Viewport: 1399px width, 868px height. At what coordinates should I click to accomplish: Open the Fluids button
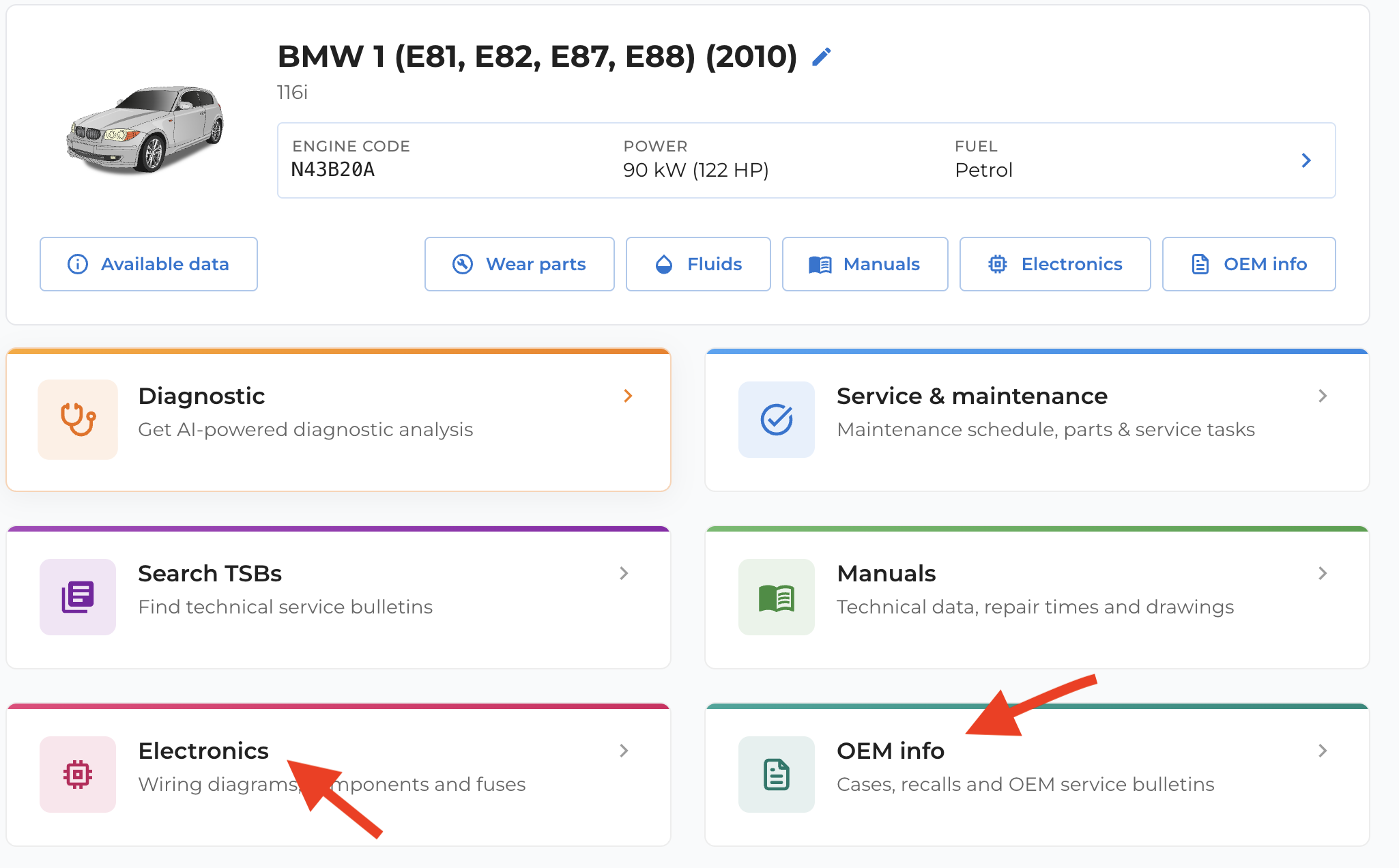click(x=698, y=264)
